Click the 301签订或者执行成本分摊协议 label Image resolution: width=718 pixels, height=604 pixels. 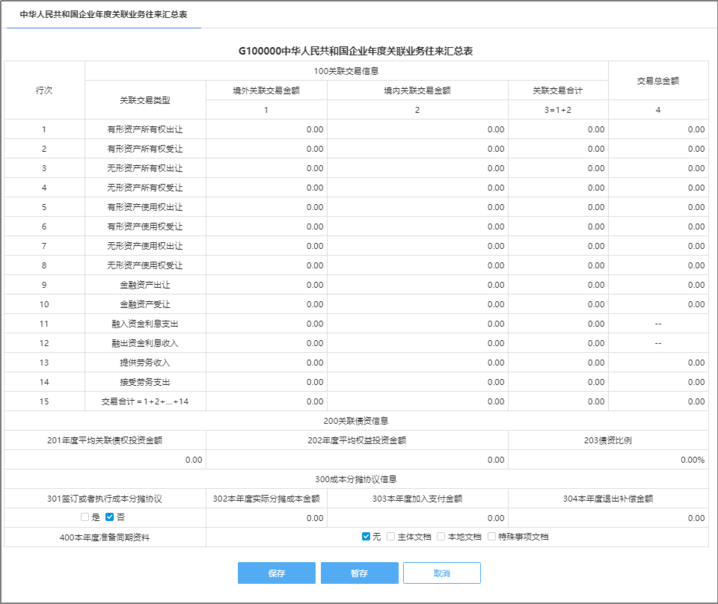104,499
